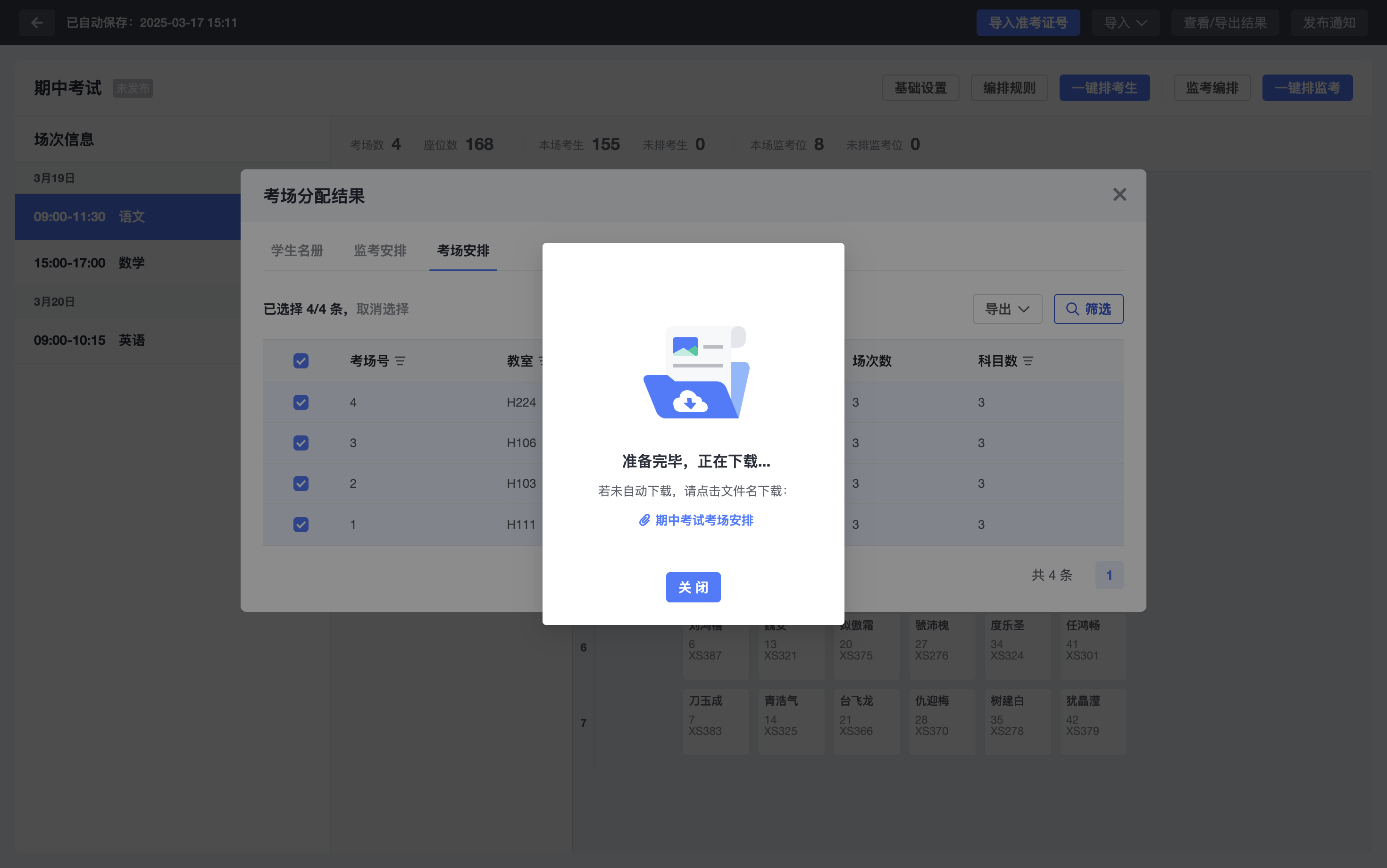Image resolution: width=1387 pixels, height=868 pixels.
Task: Click the 筛选 button
Action: coord(1088,309)
